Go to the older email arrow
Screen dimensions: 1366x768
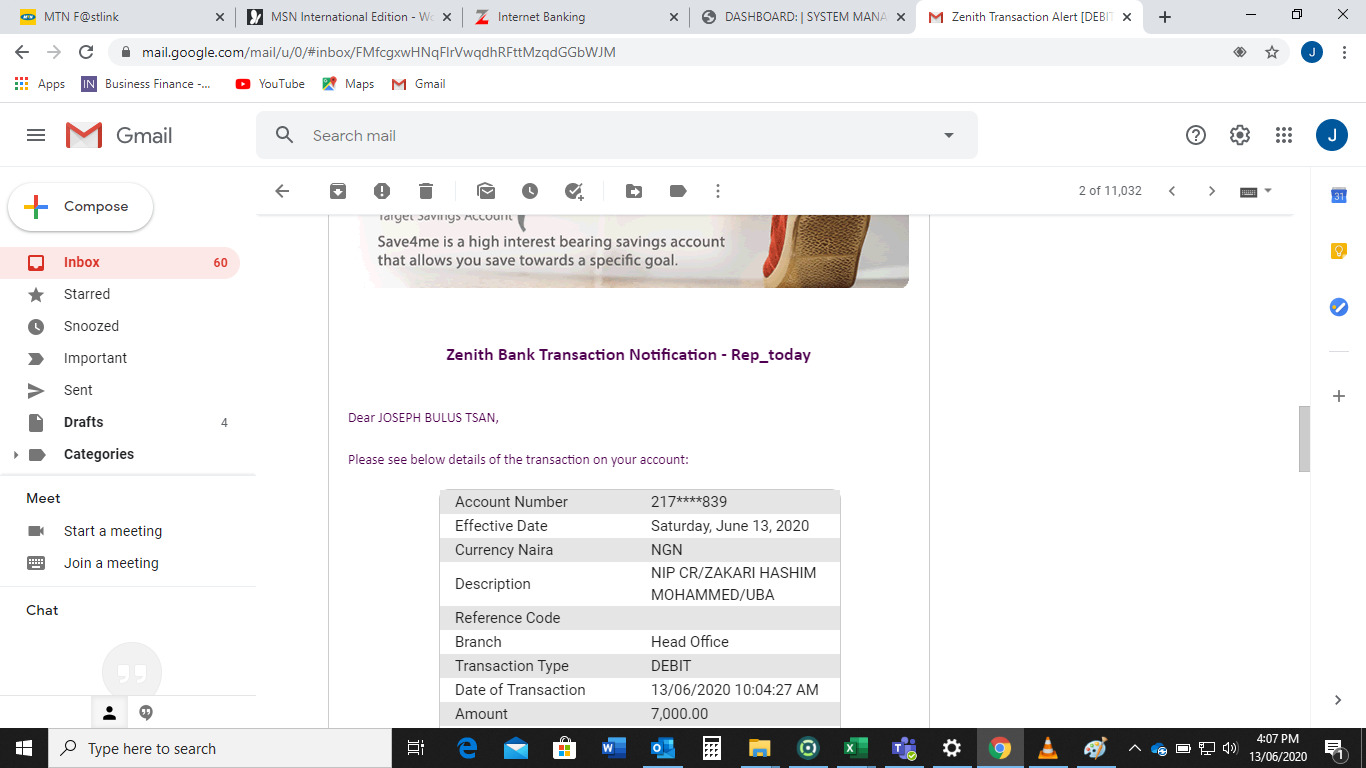(x=1212, y=191)
